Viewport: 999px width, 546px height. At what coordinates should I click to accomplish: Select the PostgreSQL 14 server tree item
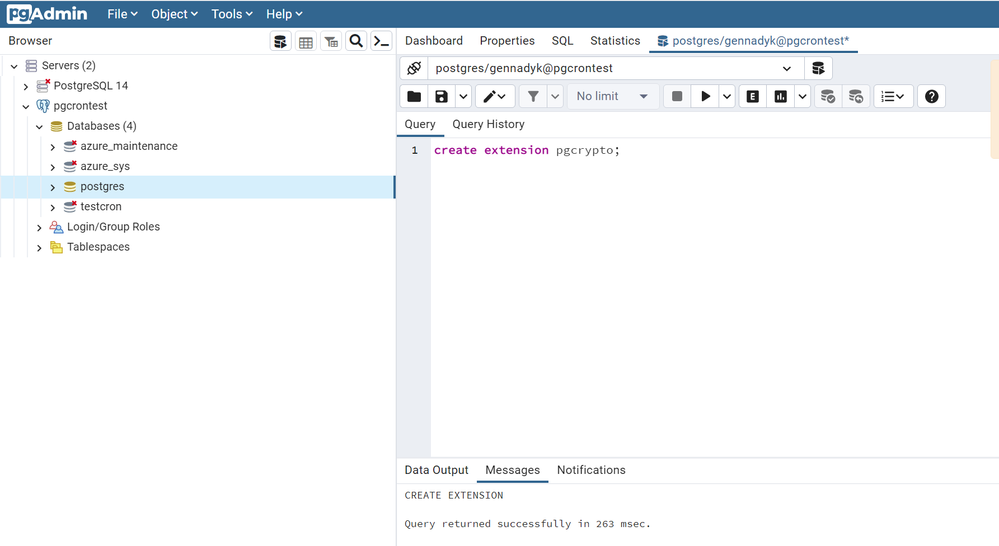point(90,85)
